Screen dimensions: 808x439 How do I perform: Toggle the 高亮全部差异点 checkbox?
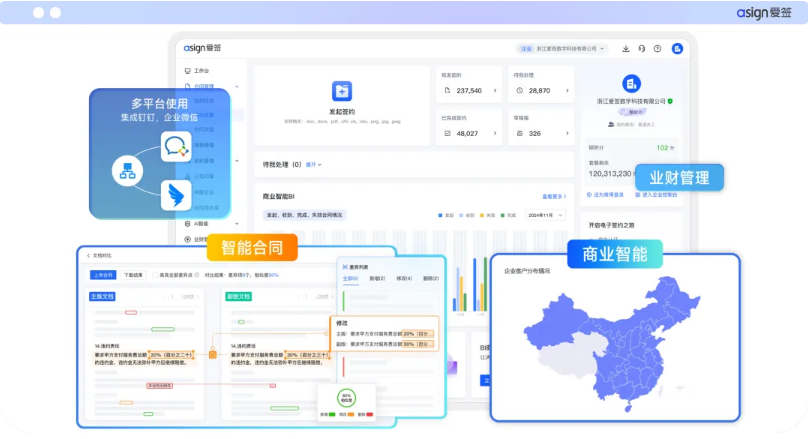click(x=157, y=274)
